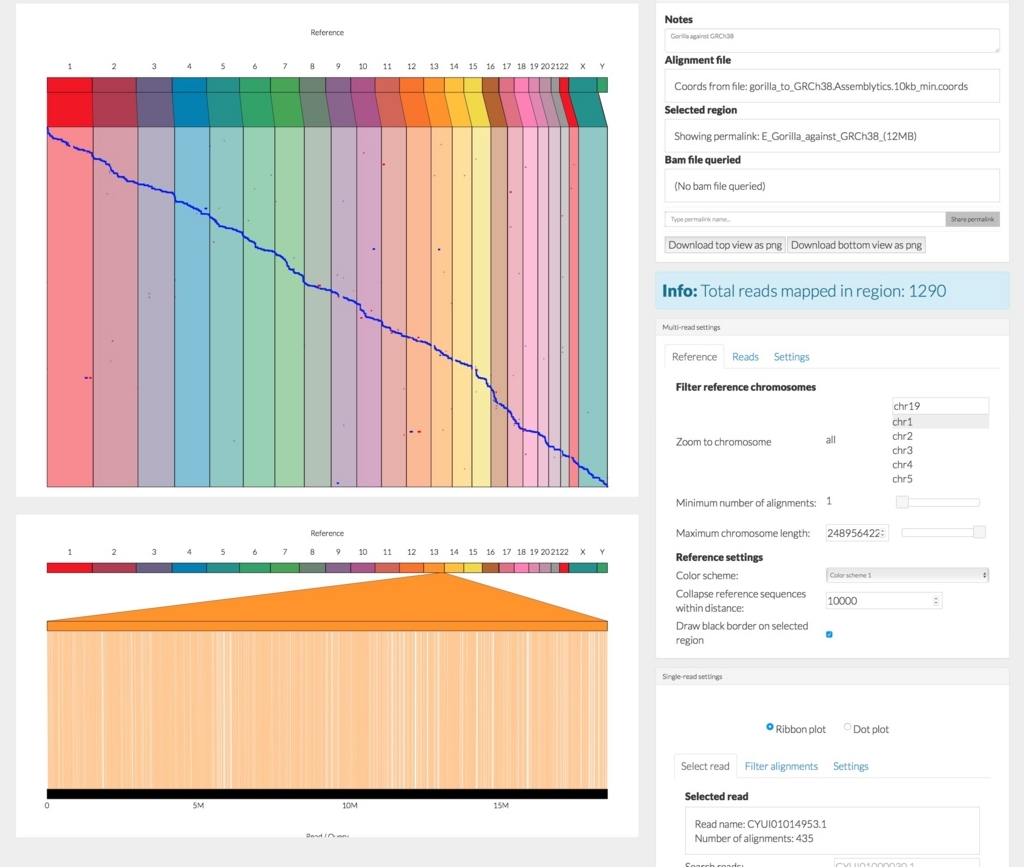Viewport: 1024px width, 867px height.
Task: Select chromosome 11 block in top view
Action: (387, 85)
